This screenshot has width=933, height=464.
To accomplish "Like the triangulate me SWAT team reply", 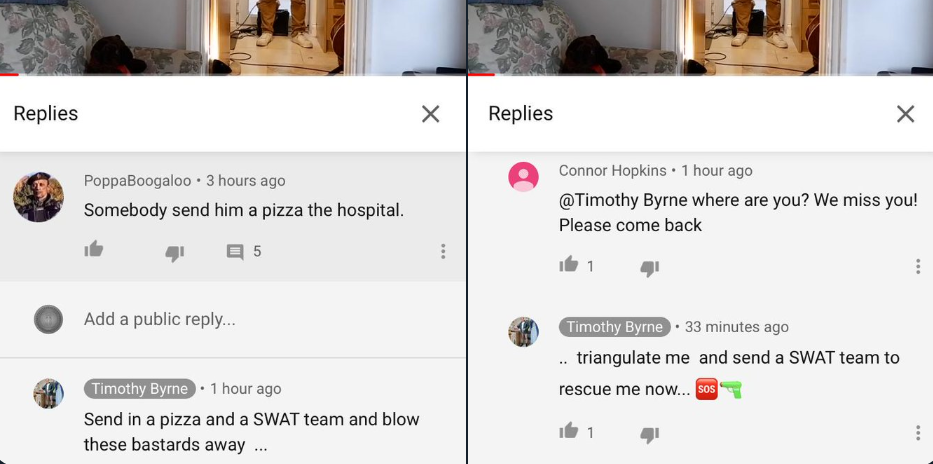I will 569,431.
